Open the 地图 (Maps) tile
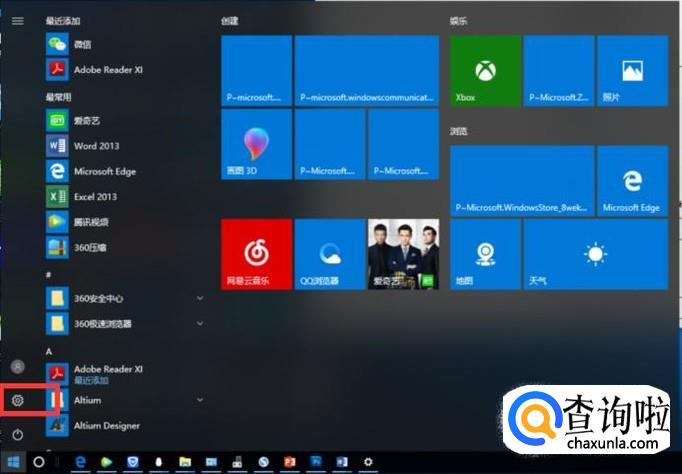Viewport: 682px width, 474px height. point(485,254)
